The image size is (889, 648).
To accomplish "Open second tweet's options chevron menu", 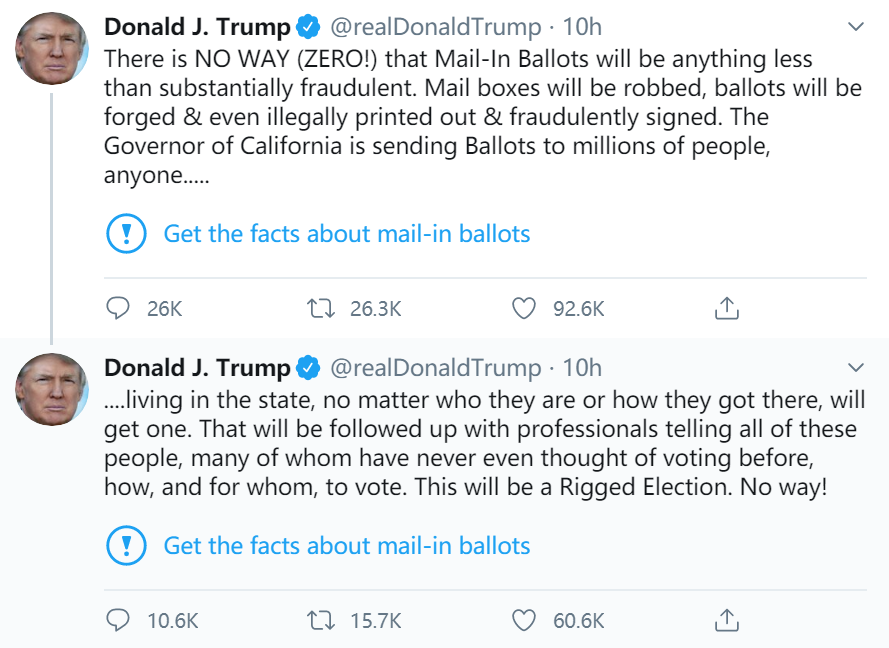I will click(855, 367).
